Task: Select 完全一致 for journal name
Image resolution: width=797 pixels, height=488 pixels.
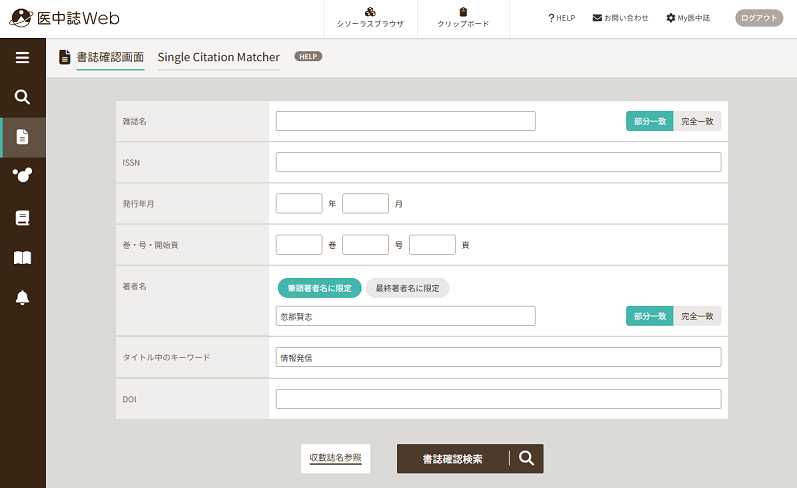Action: pyautogui.click(x=697, y=121)
